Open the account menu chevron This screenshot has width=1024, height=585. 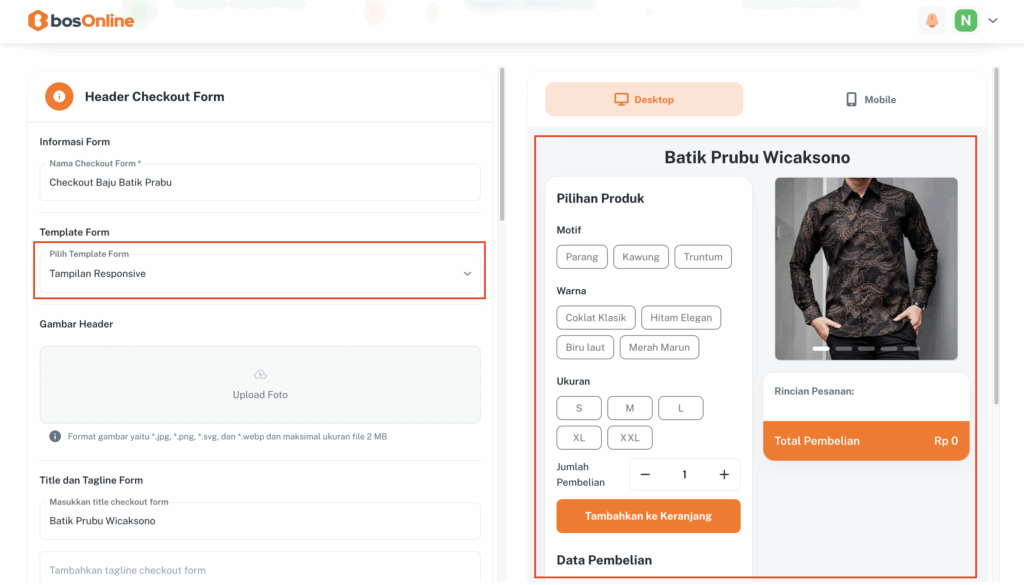(x=993, y=20)
